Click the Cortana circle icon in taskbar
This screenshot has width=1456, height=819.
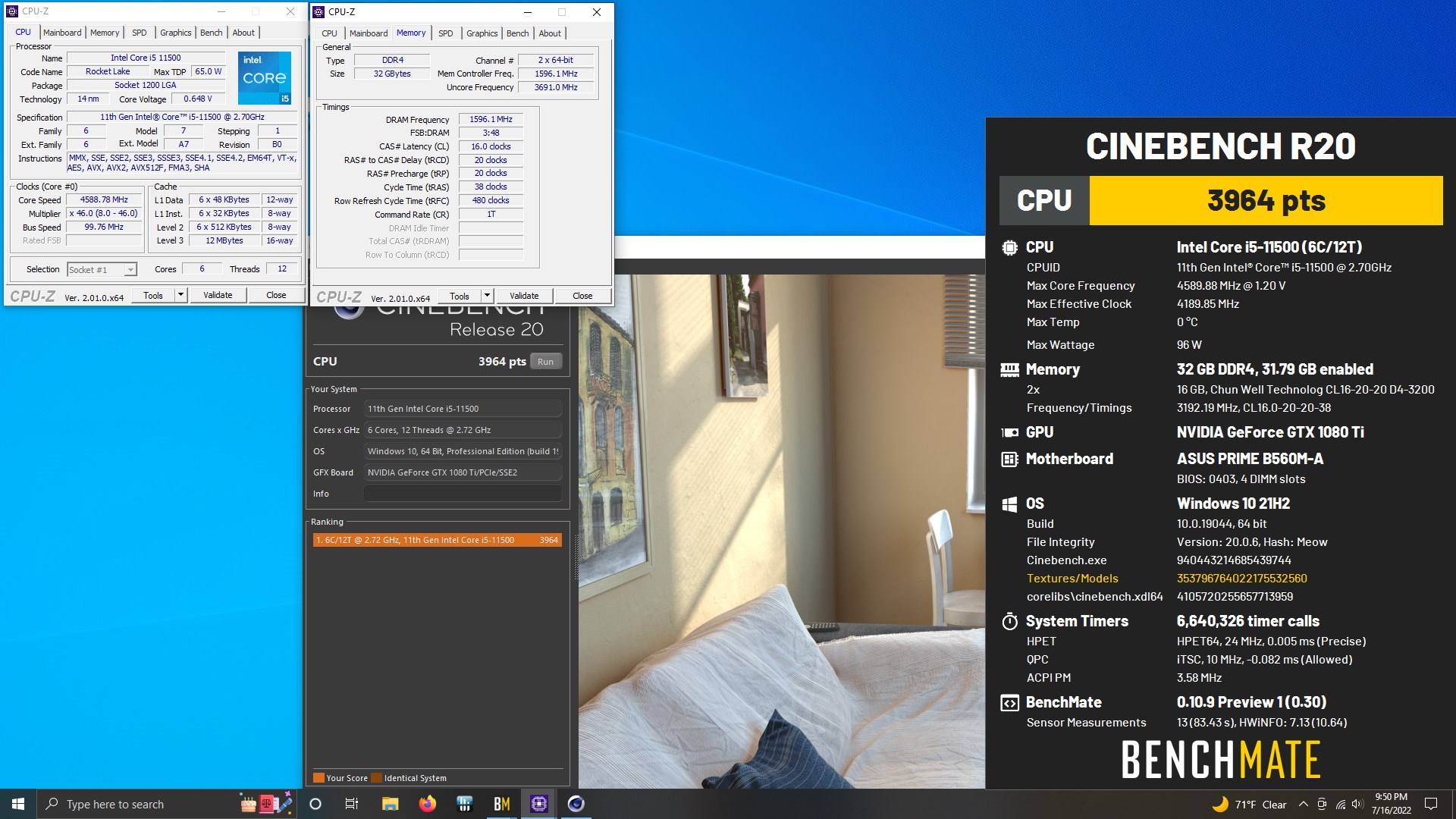tap(315, 804)
